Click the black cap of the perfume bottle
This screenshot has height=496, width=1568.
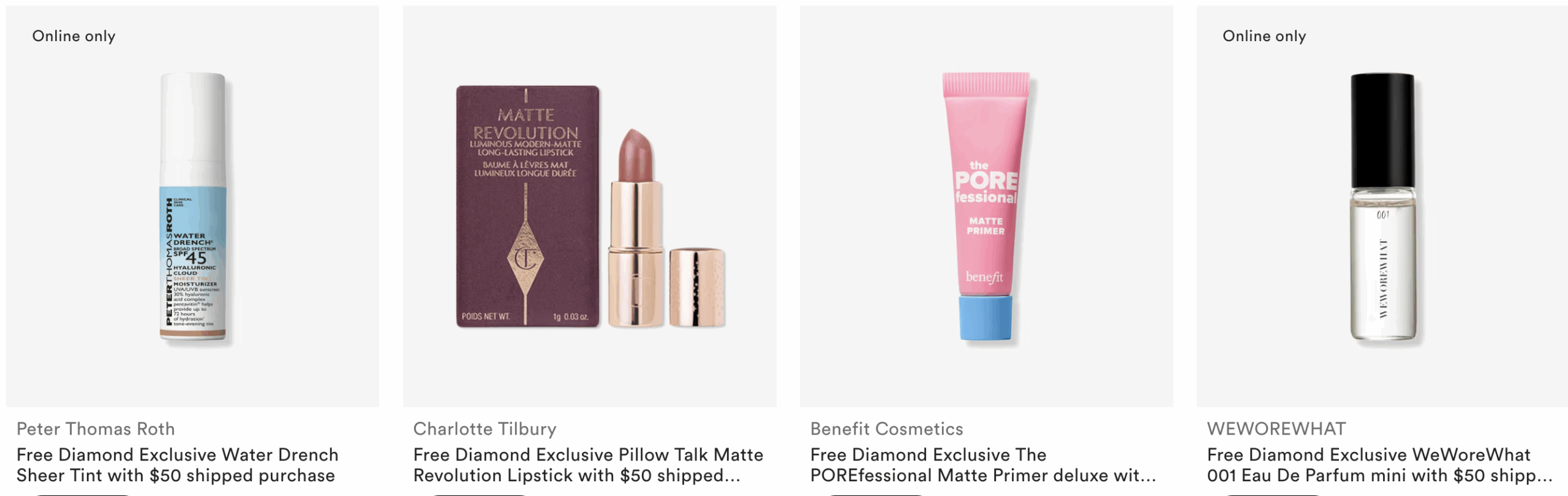pos(1382,132)
